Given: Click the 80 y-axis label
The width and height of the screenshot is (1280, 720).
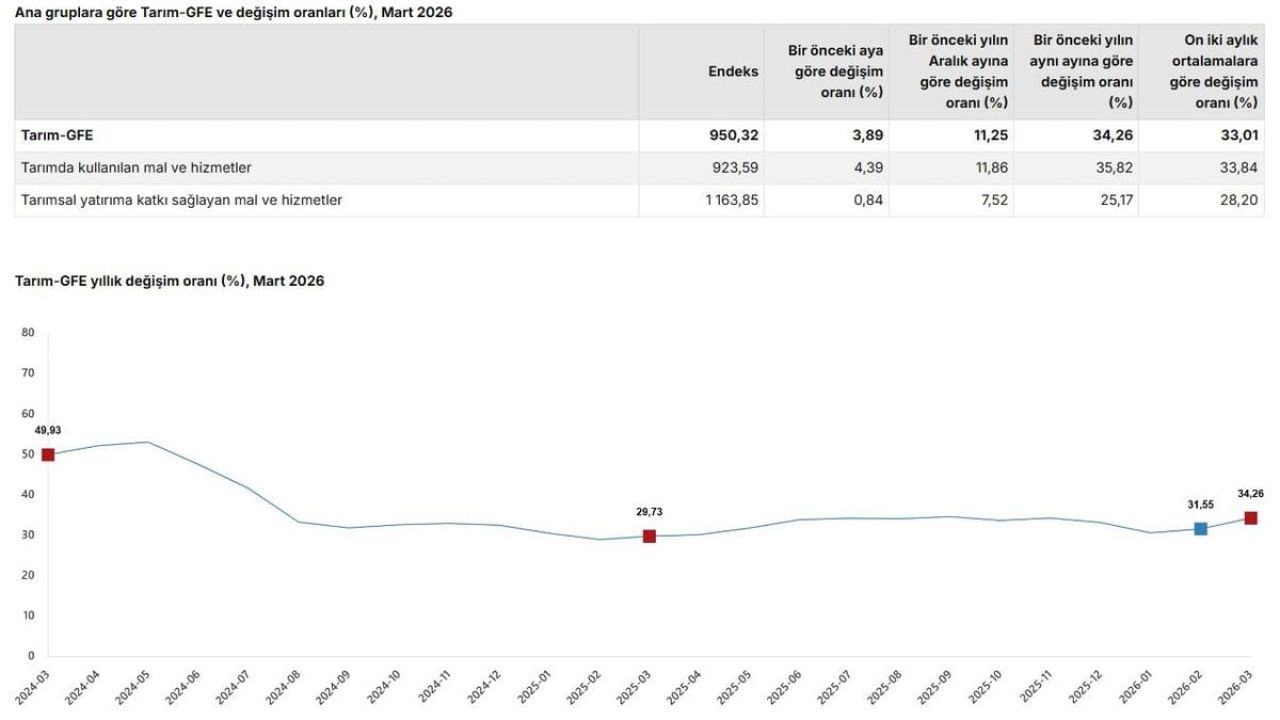Looking at the screenshot, I should point(28,332).
